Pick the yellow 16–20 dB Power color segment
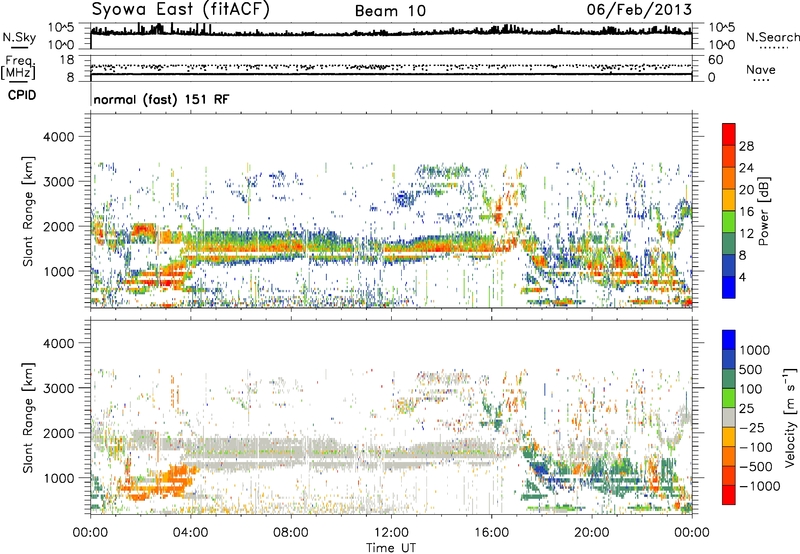Screen dimensions: 800x554 tap(729, 200)
